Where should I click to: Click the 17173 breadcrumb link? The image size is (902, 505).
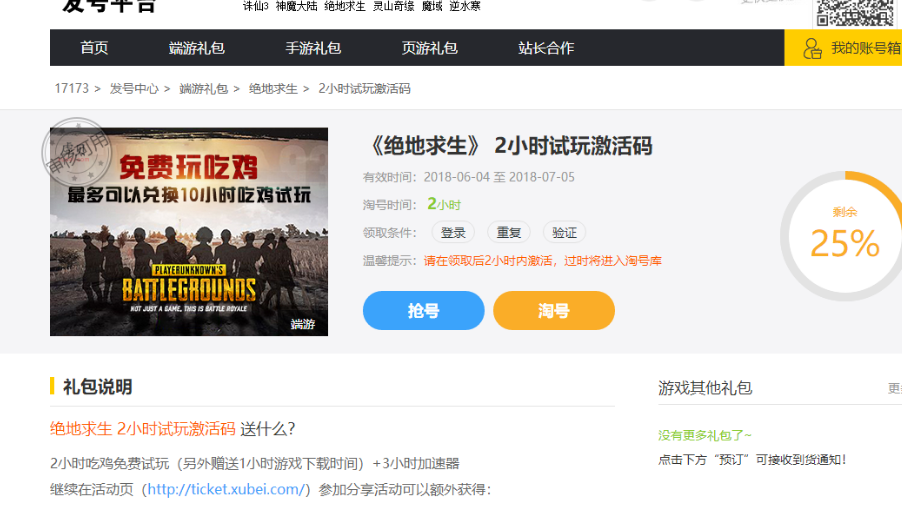click(x=71, y=89)
